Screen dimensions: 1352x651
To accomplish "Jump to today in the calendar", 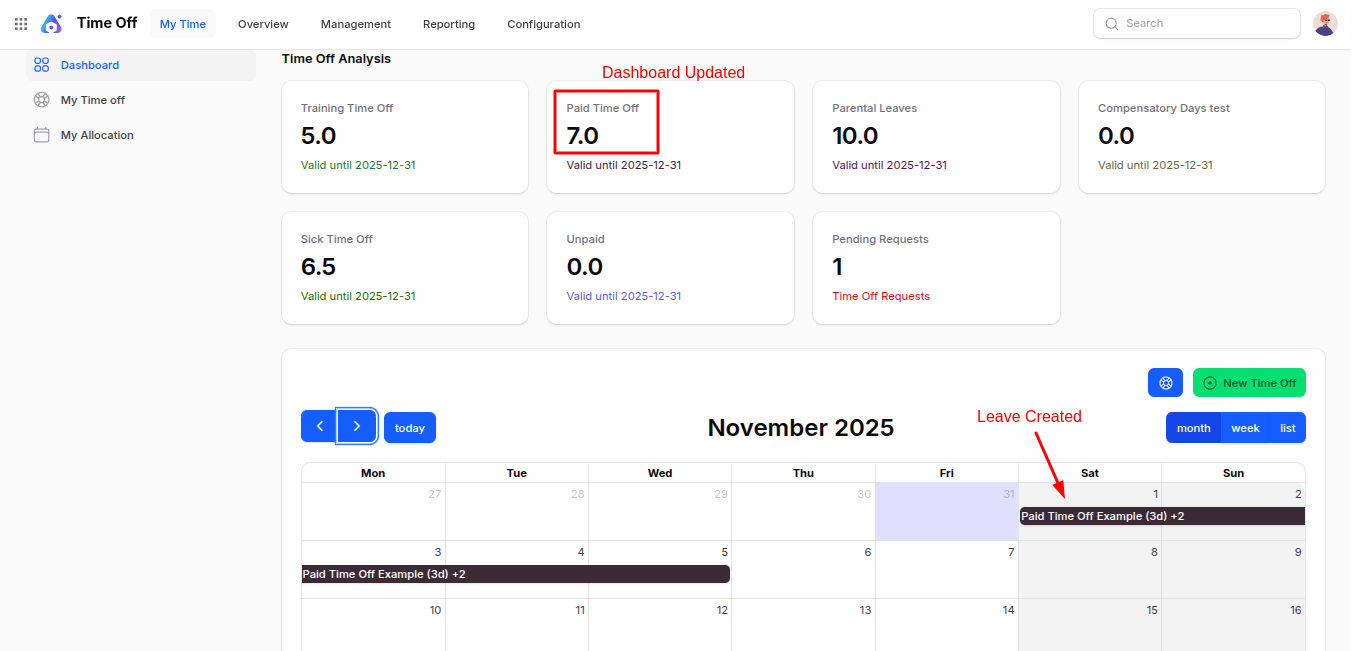I will tap(410, 428).
